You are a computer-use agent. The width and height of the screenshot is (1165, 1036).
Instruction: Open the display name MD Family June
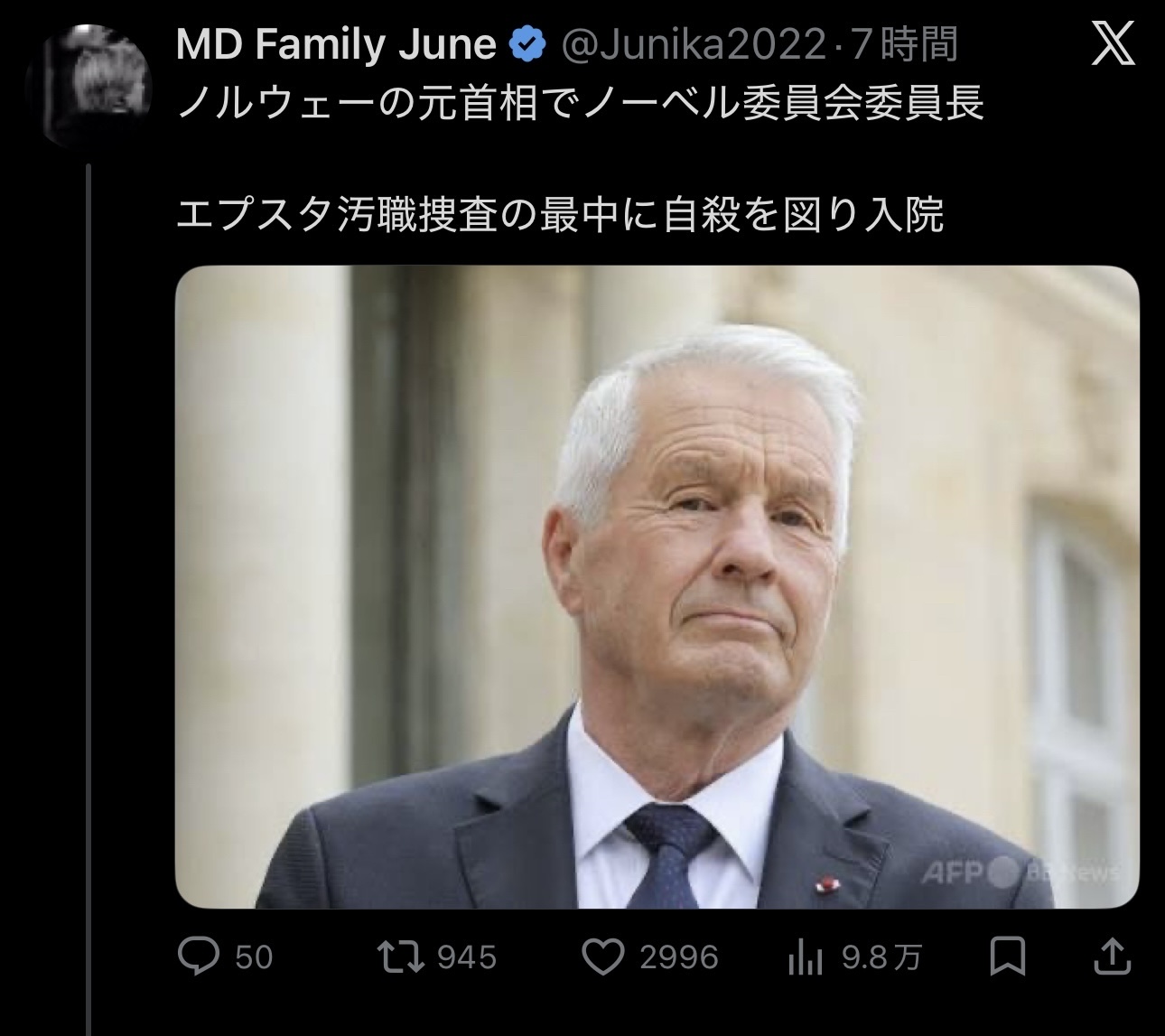[336, 45]
